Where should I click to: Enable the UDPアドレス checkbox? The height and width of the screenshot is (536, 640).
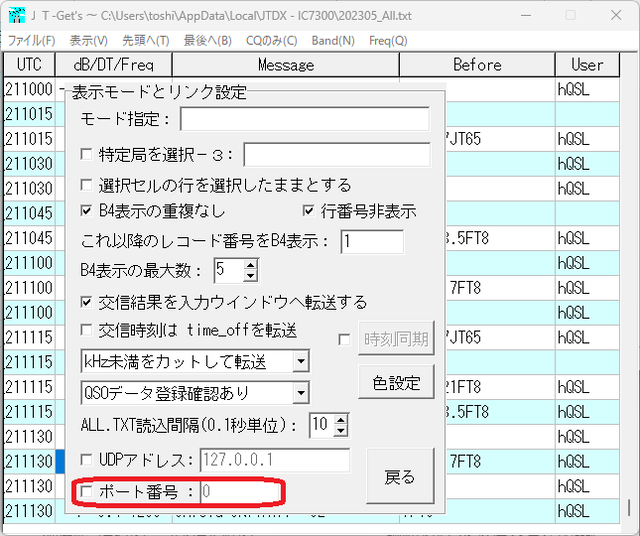click(x=86, y=460)
